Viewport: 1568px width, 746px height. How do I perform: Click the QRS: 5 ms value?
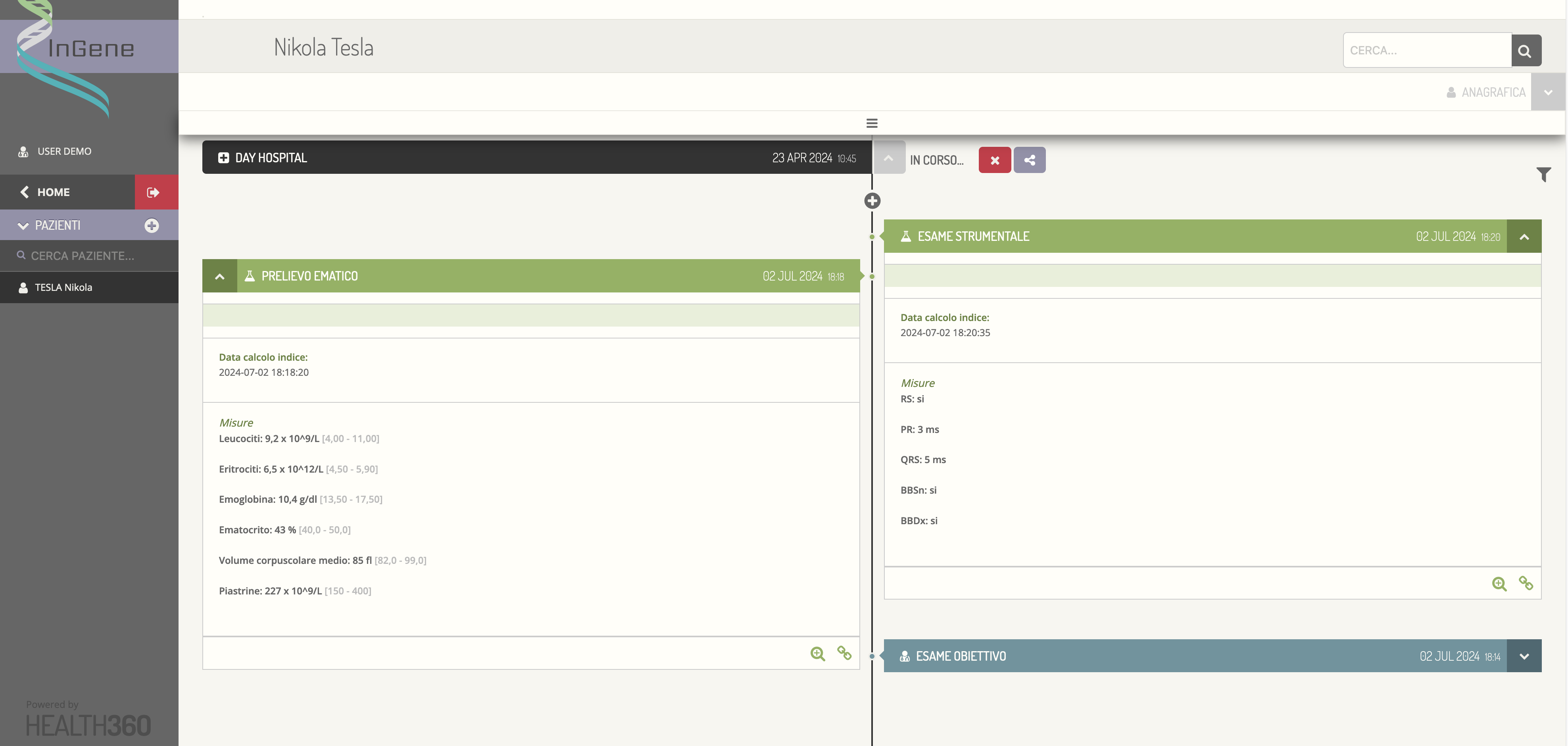tap(923, 460)
